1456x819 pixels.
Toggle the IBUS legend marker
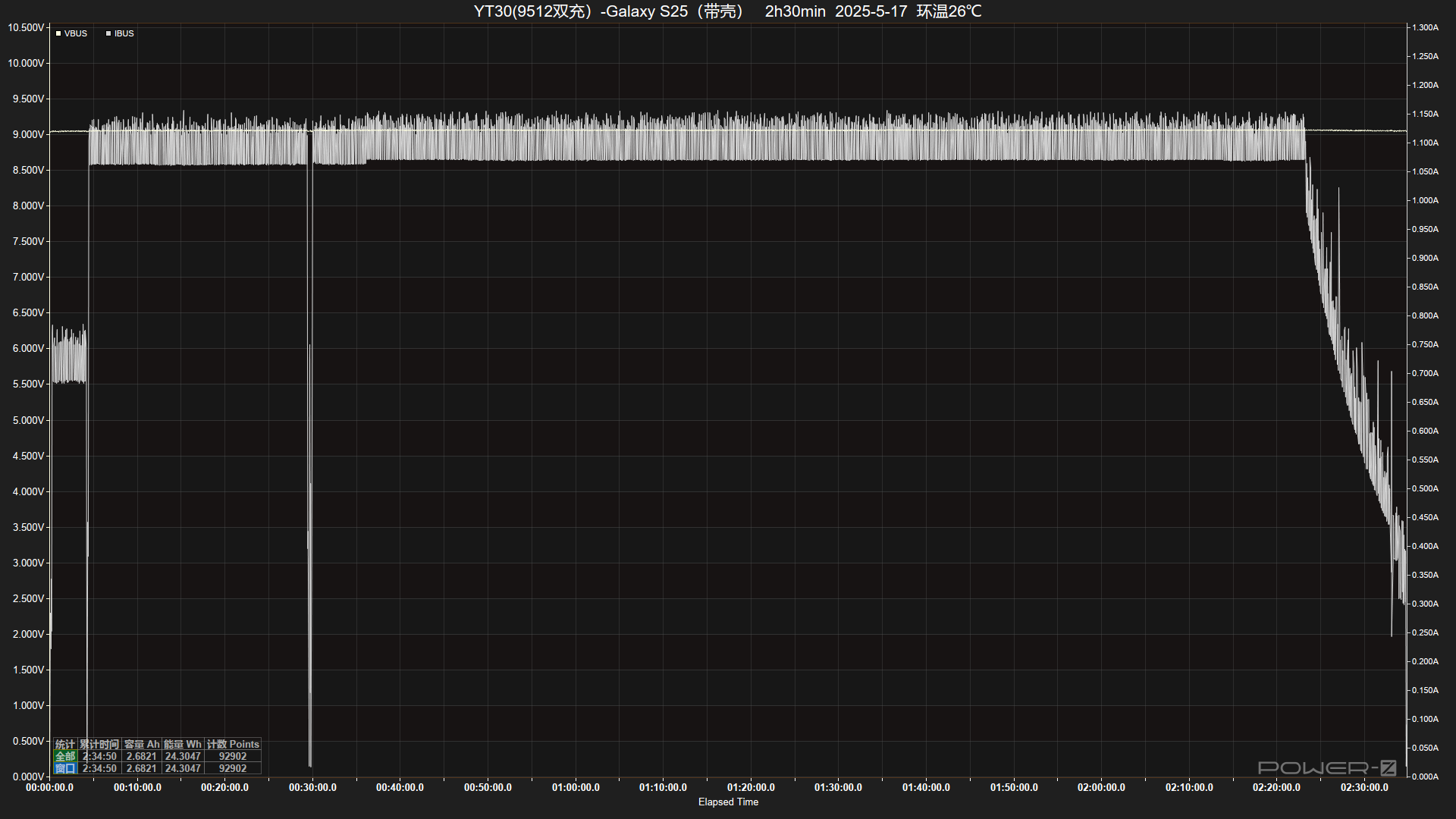[x=108, y=33]
